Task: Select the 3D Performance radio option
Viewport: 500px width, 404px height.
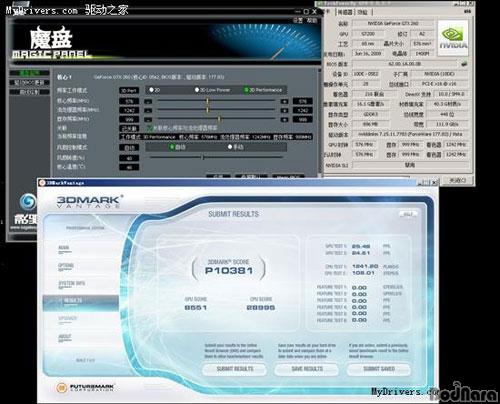Action: (246, 90)
